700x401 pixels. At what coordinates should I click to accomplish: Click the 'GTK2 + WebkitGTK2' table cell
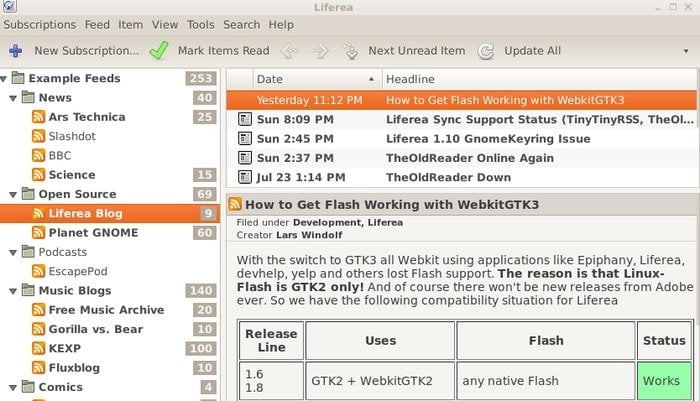click(380, 381)
